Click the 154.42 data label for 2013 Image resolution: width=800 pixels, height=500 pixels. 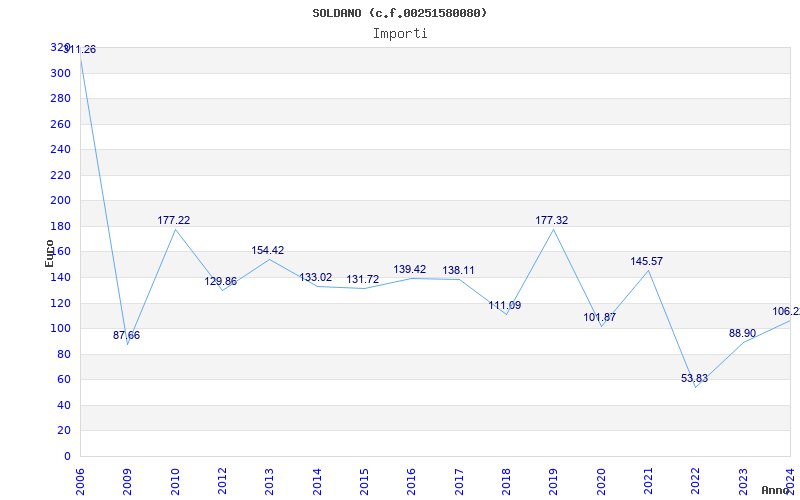click(268, 251)
